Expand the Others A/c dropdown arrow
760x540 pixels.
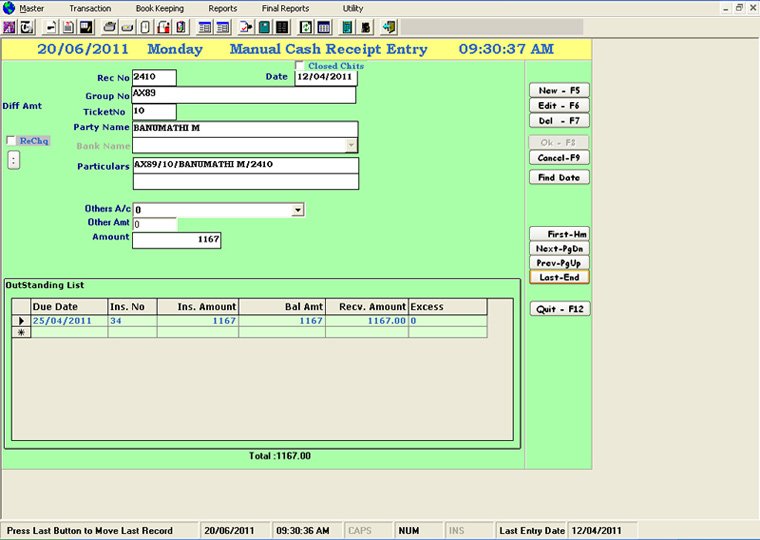(x=297, y=210)
